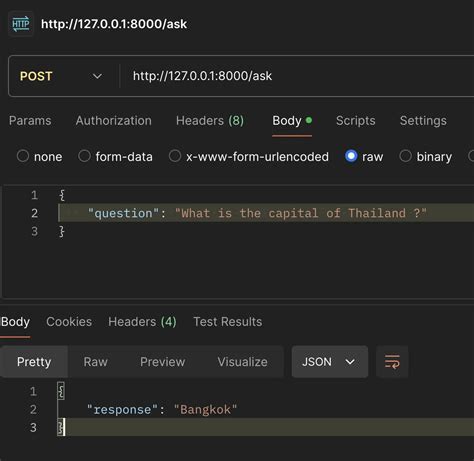Screen dimensions: 474x461
Task: Open the response Cookies tab
Action: 69,322
